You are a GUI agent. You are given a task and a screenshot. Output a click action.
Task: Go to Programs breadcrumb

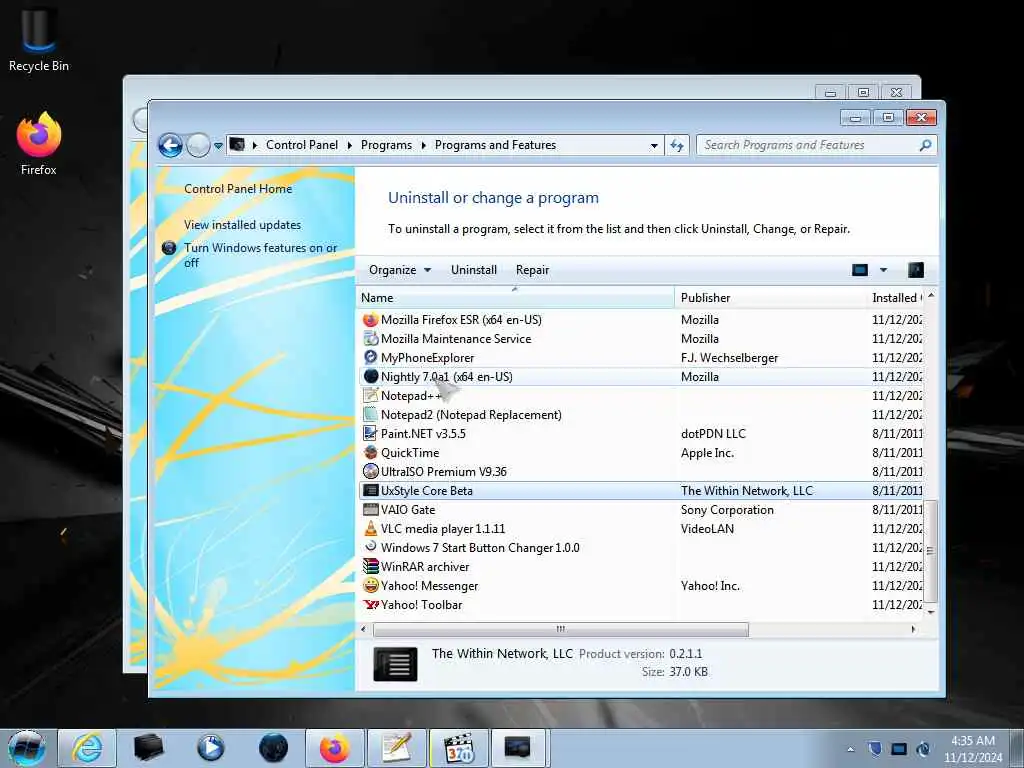[386, 145]
